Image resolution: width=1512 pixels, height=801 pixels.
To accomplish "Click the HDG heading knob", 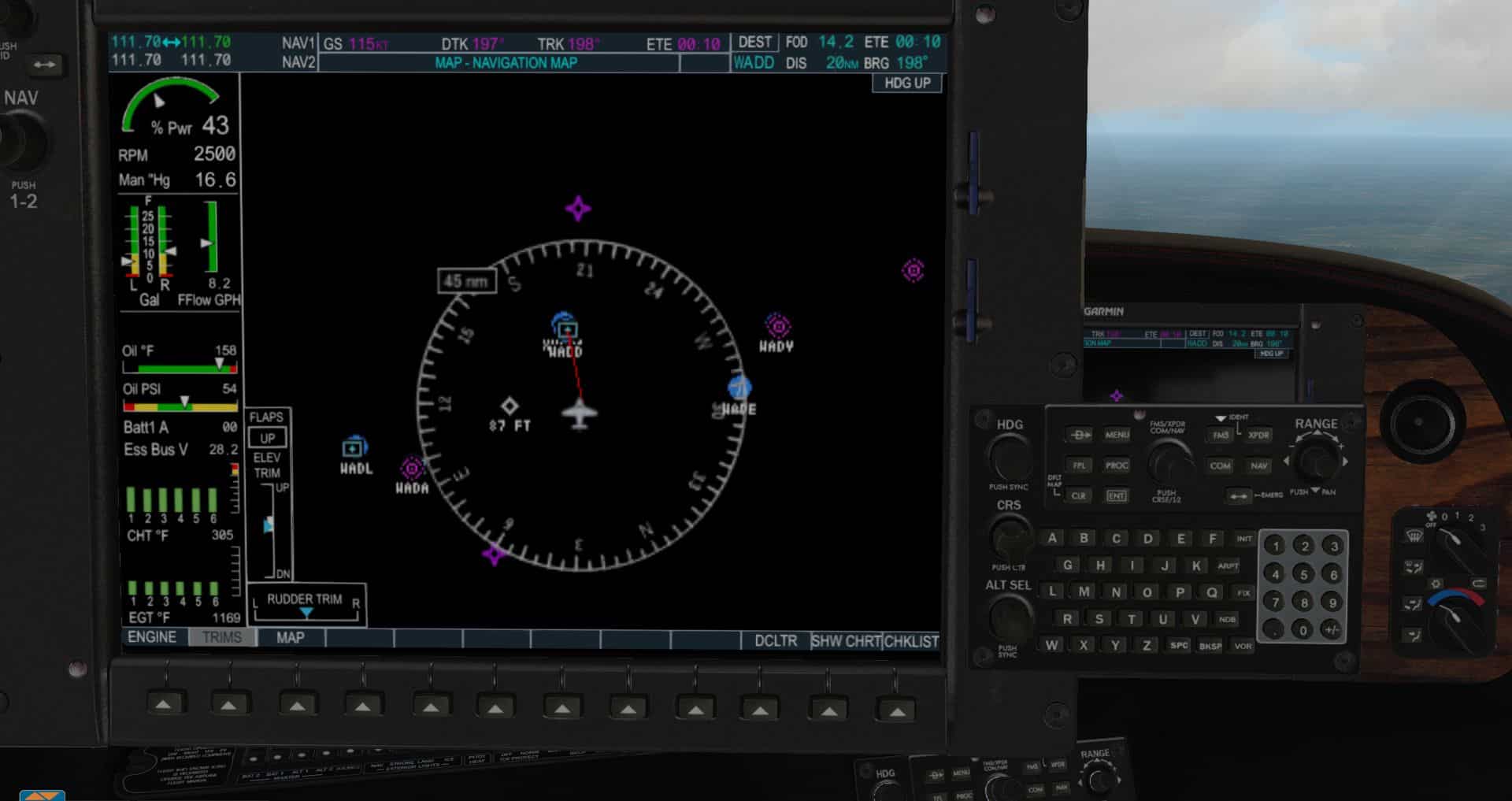I will pyautogui.click(x=1010, y=456).
